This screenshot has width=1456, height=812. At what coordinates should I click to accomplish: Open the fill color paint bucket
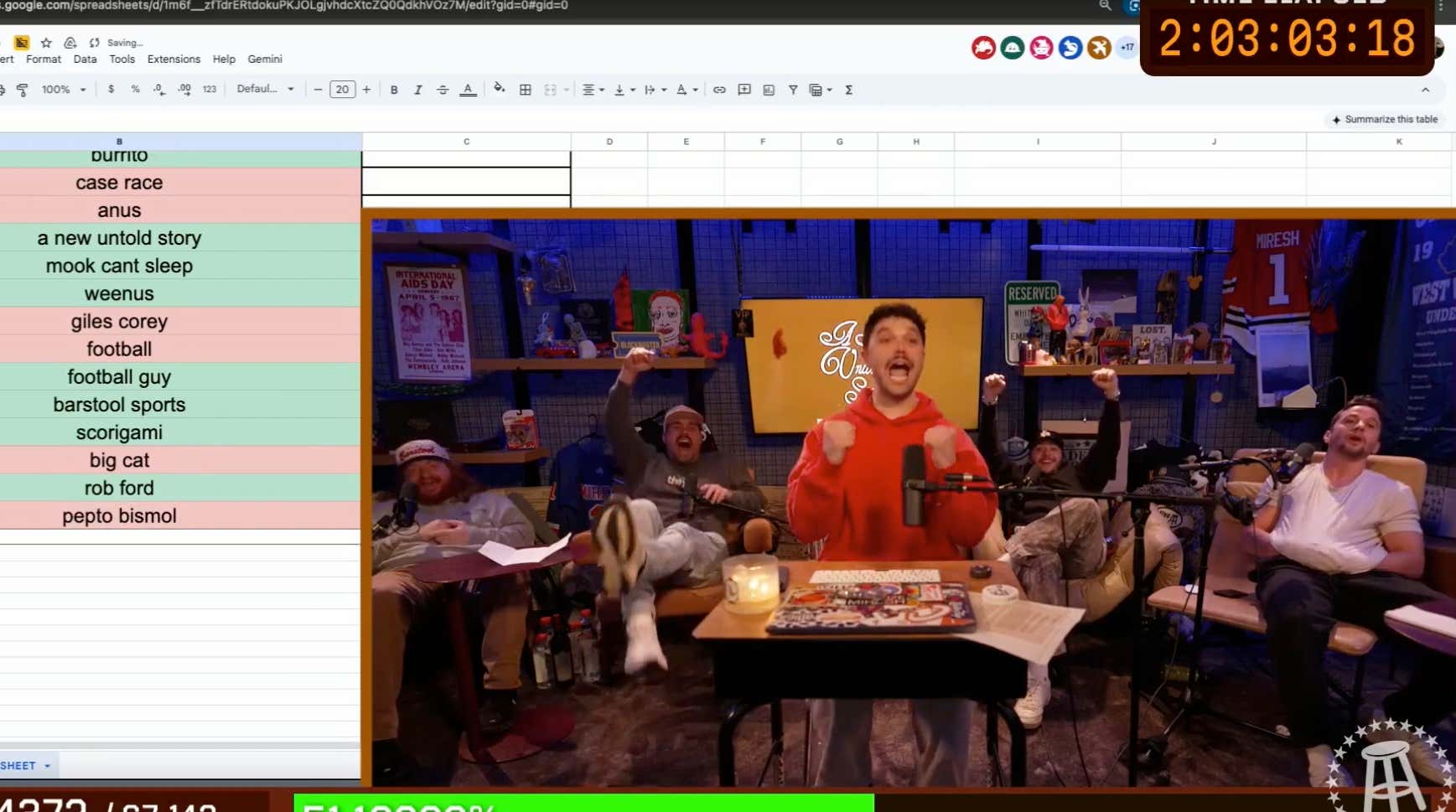pos(500,89)
